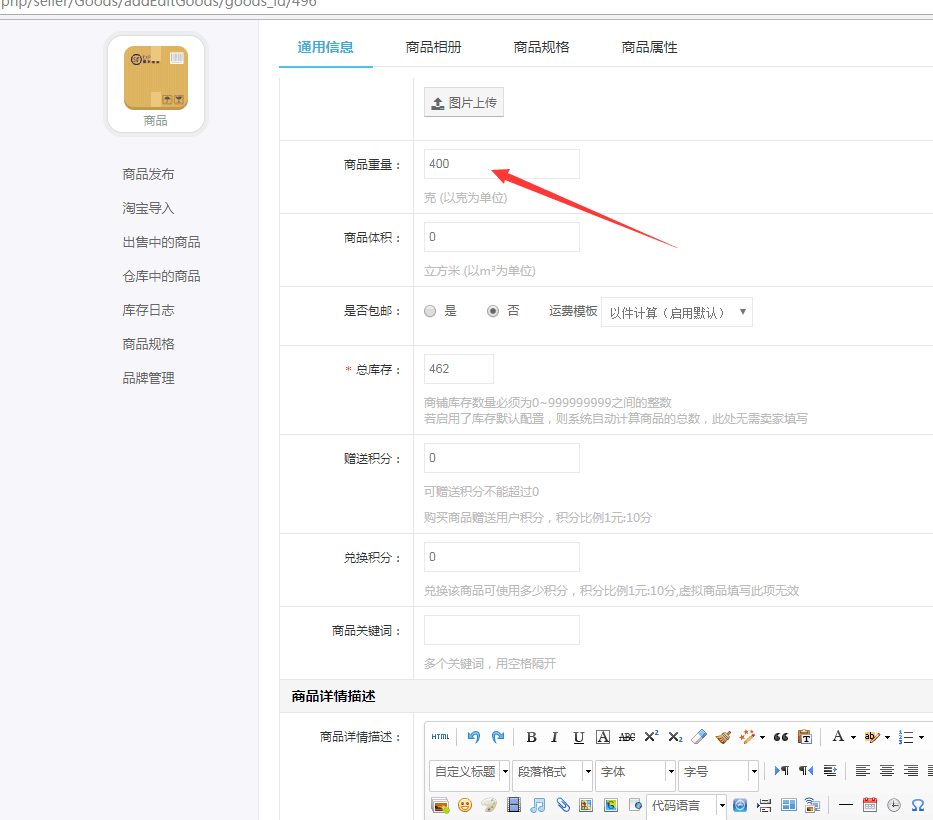Toggle bold formatting in the editor
Viewport: 933px width, 820px height.
(531, 737)
